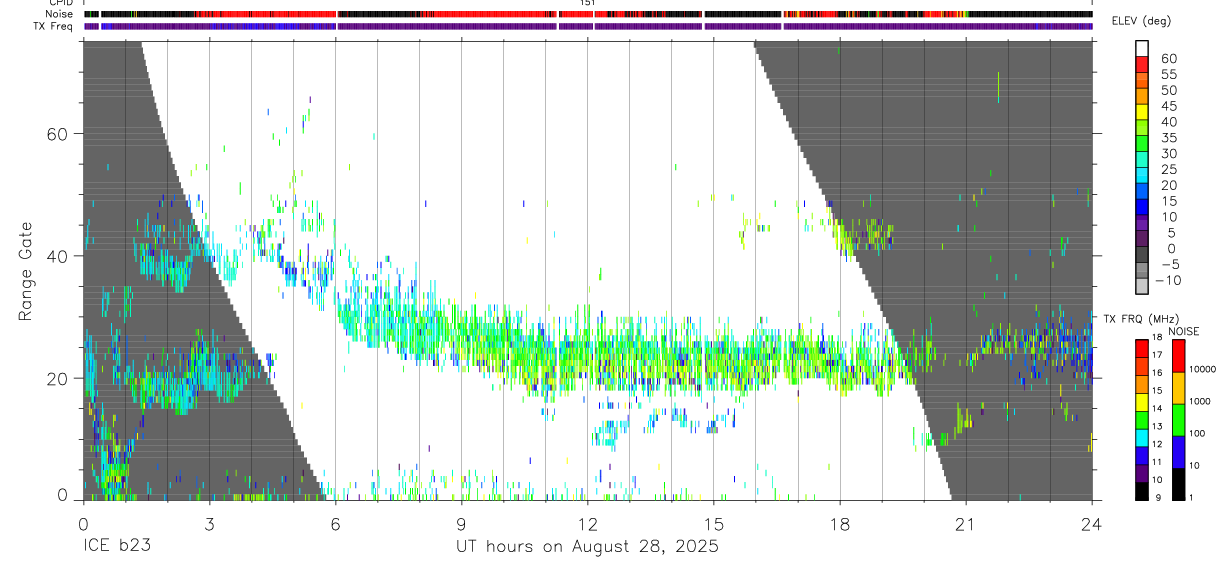Click the '100' label on NOISE scale
Screen dimensions: 1228x567
[1197, 433]
